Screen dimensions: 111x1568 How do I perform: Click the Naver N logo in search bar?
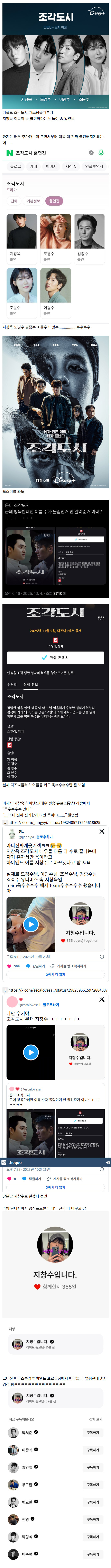(x=9, y=153)
